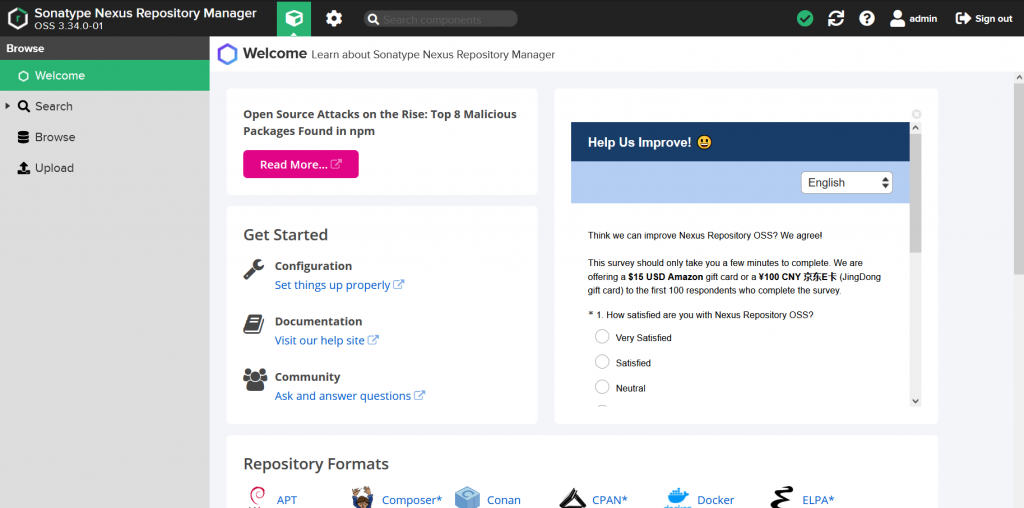Click the Documentation book icon
Image resolution: width=1024 pixels, height=508 pixels.
click(x=254, y=325)
